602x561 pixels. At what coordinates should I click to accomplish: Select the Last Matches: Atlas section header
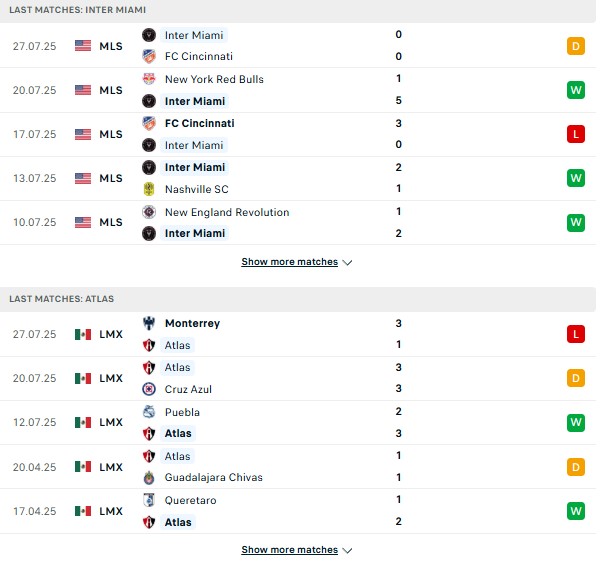[x=298, y=299]
